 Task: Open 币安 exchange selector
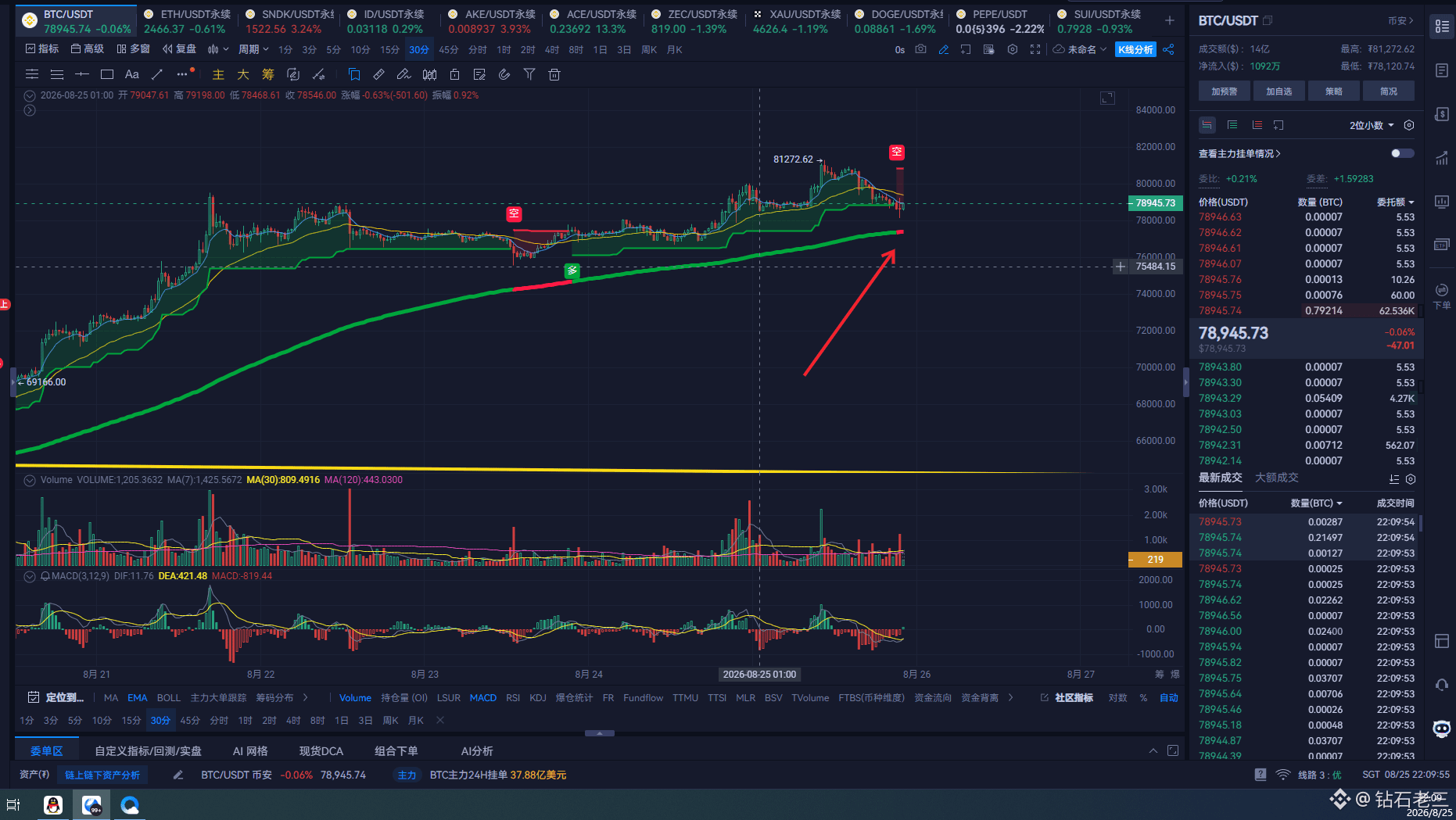(1401, 20)
